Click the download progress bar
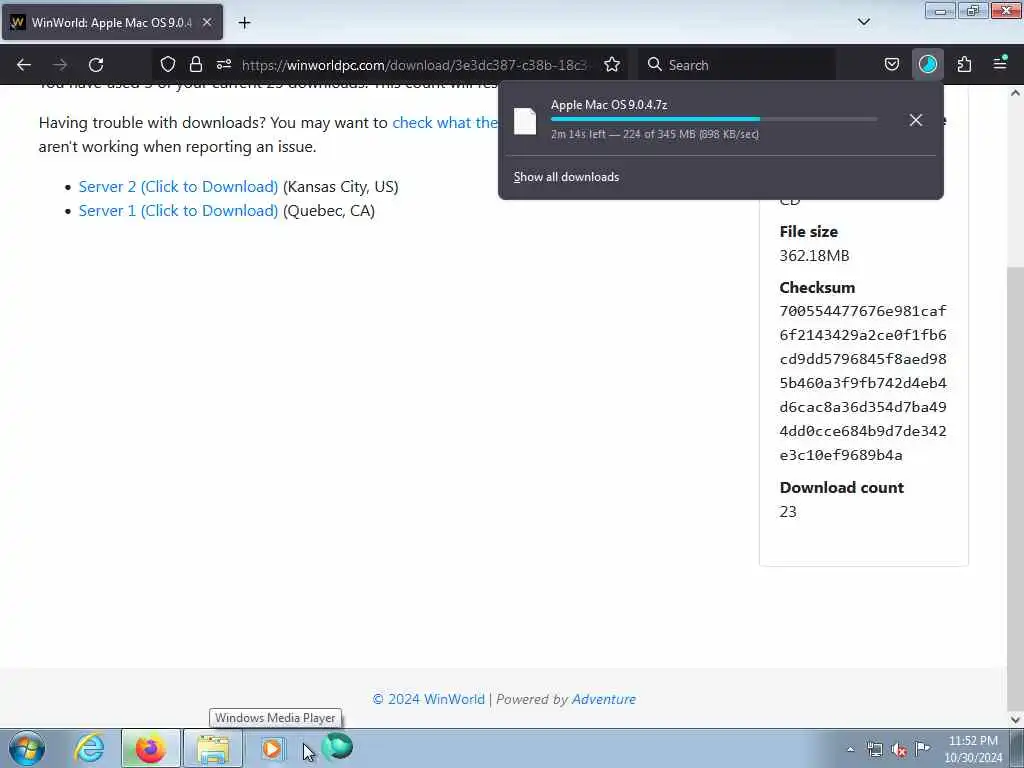Screen dimensions: 1024x768 714,120
